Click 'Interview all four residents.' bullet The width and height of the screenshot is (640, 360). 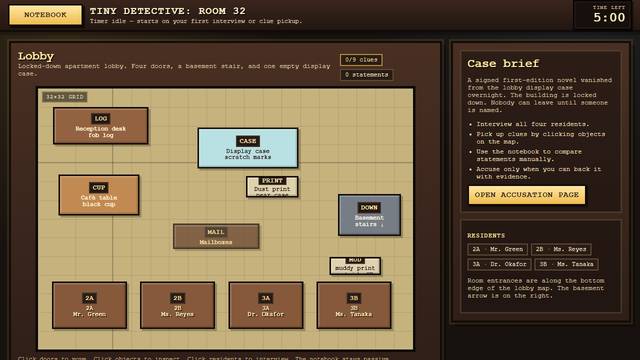click(x=533, y=124)
